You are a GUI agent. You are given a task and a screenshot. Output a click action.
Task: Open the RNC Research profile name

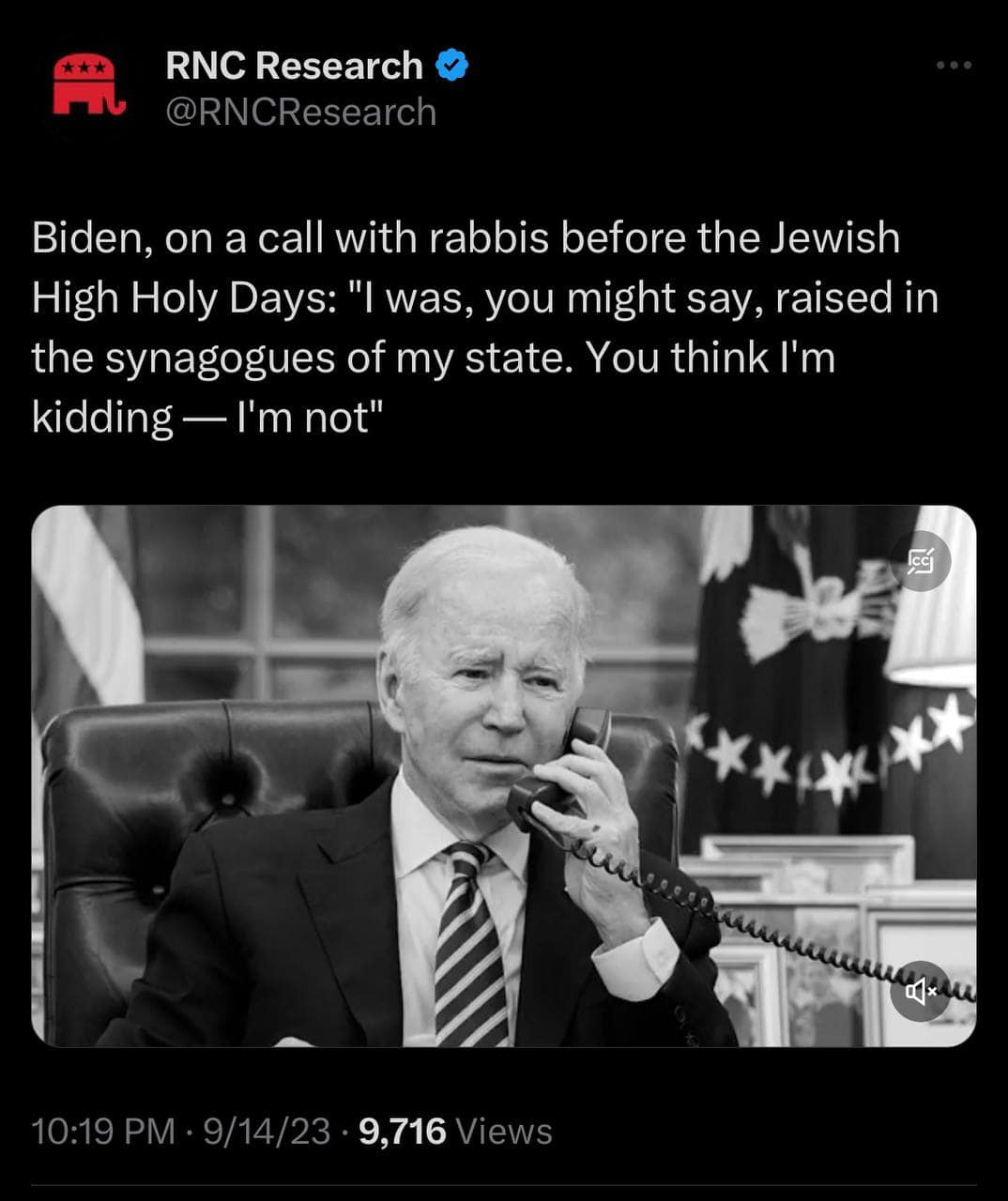294,66
